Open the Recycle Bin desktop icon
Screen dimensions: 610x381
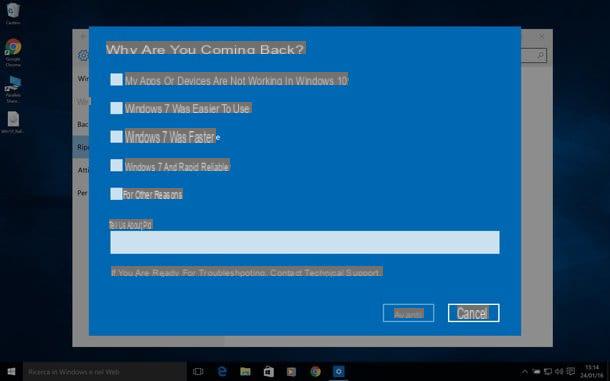[x=13, y=13]
